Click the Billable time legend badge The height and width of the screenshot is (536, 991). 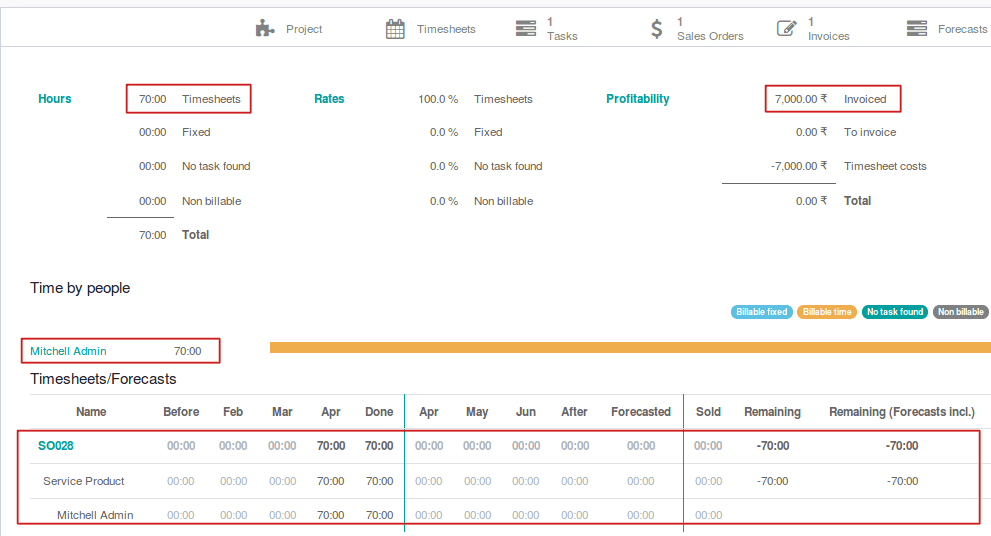(x=827, y=312)
